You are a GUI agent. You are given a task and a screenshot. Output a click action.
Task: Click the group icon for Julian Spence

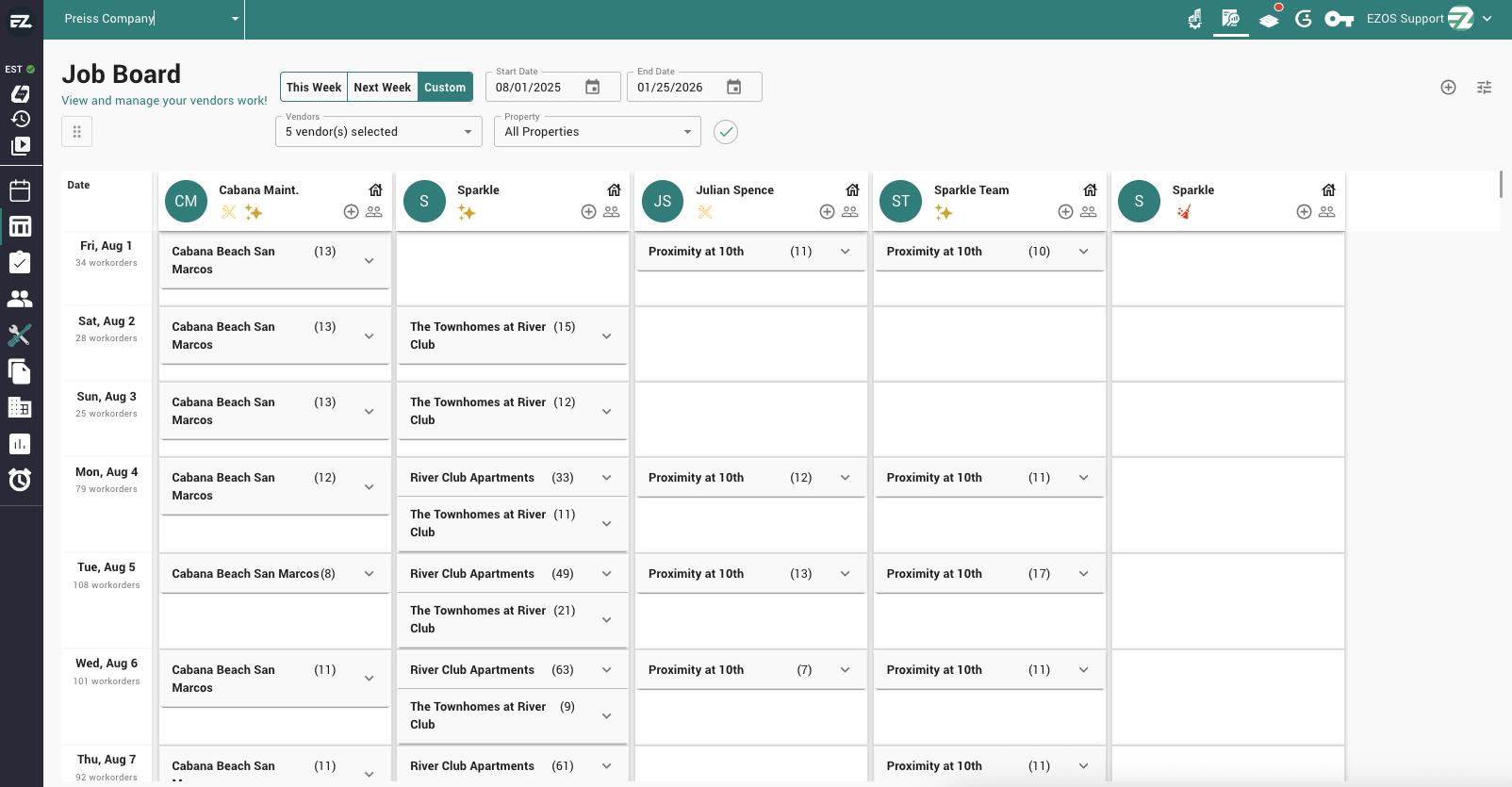pyautogui.click(x=850, y=212)
